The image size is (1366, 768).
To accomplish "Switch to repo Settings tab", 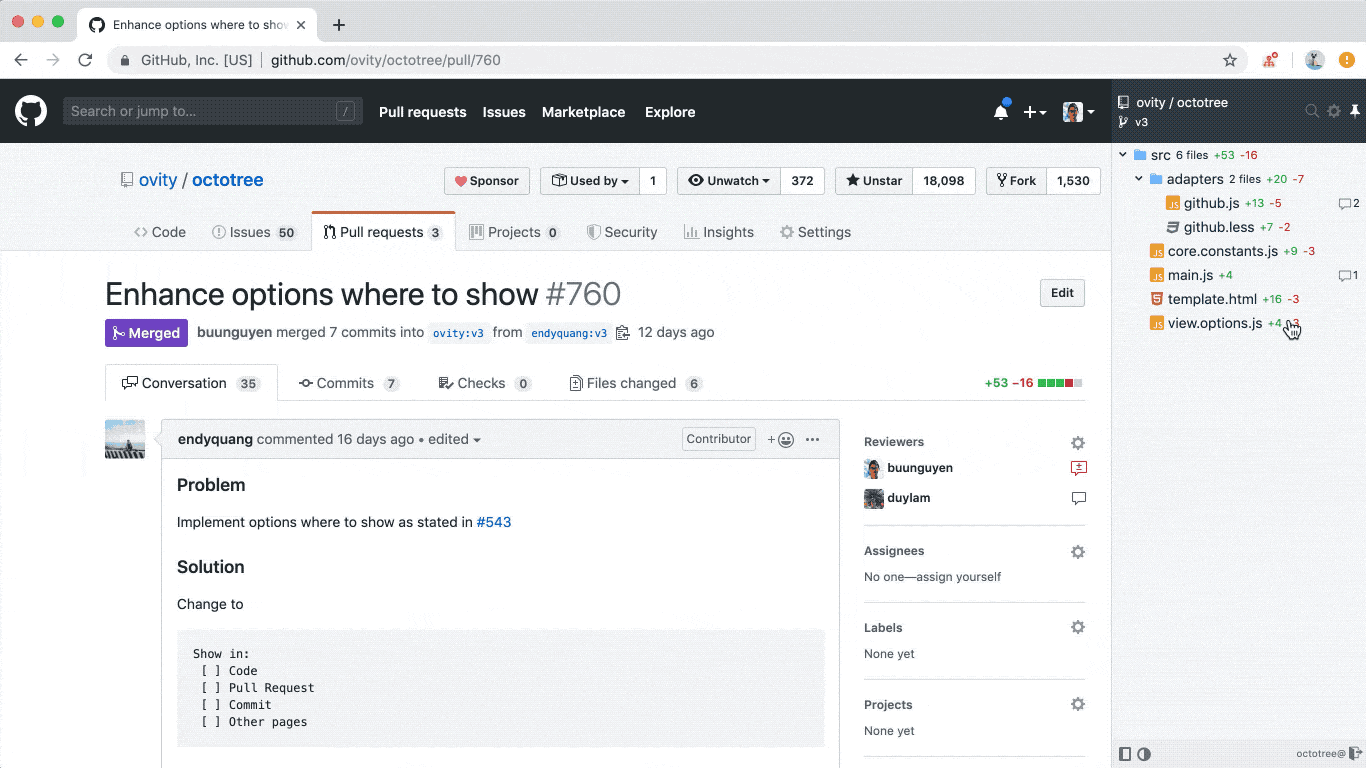I will coord(815,232).
